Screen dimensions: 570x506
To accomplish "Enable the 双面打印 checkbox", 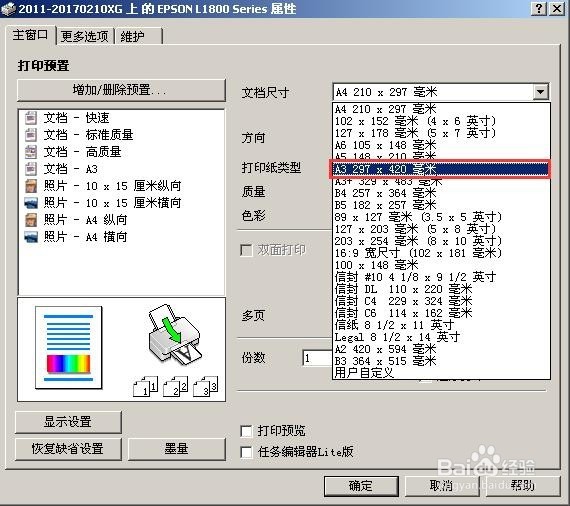I will 246,250.
